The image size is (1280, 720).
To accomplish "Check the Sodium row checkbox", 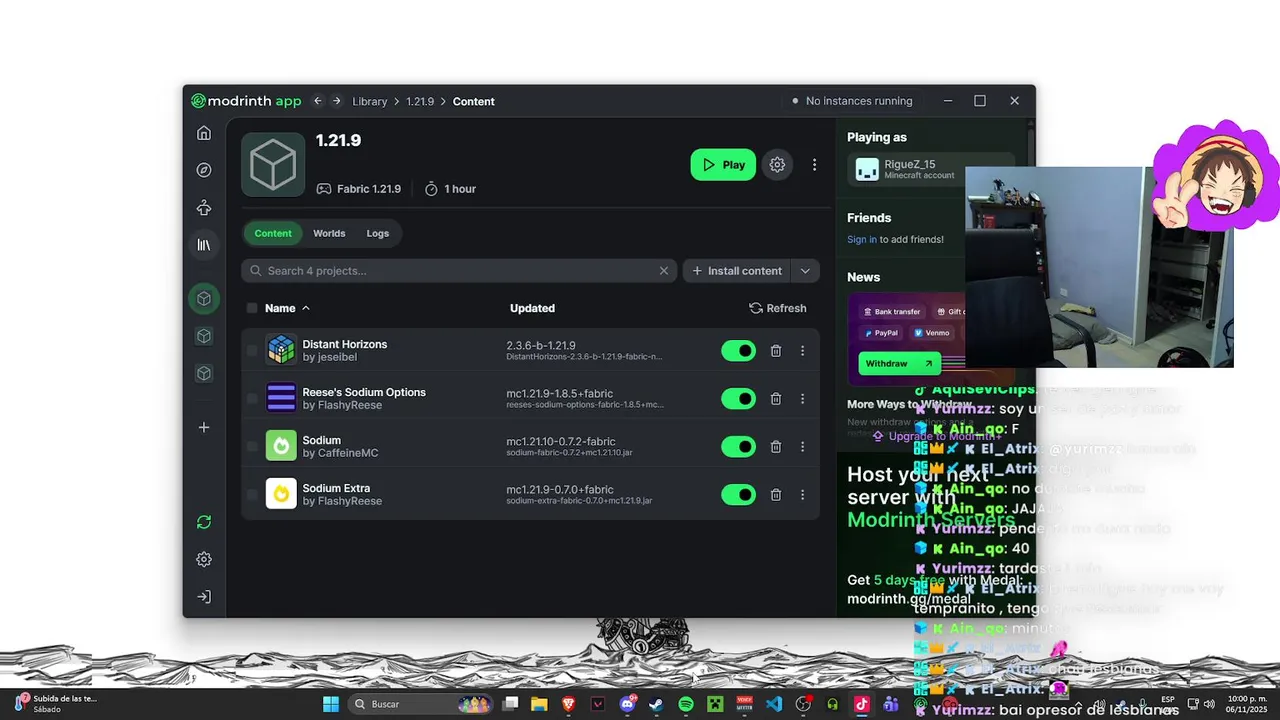I will pyautogui.click(x=252, y=447).
